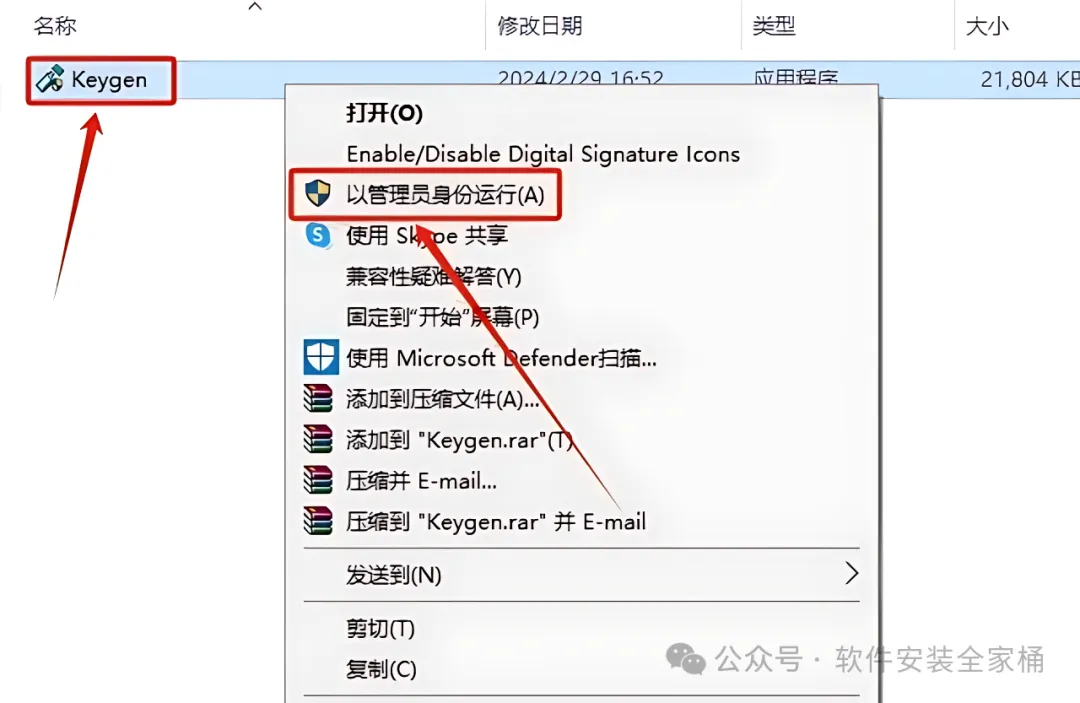
Task: Click the admin shield icon
Action: point(318,193)
